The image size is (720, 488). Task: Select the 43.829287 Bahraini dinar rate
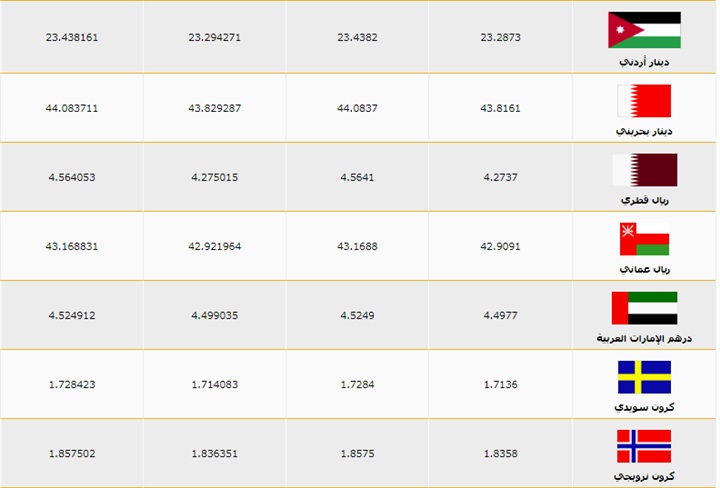(x=215, y=107)
